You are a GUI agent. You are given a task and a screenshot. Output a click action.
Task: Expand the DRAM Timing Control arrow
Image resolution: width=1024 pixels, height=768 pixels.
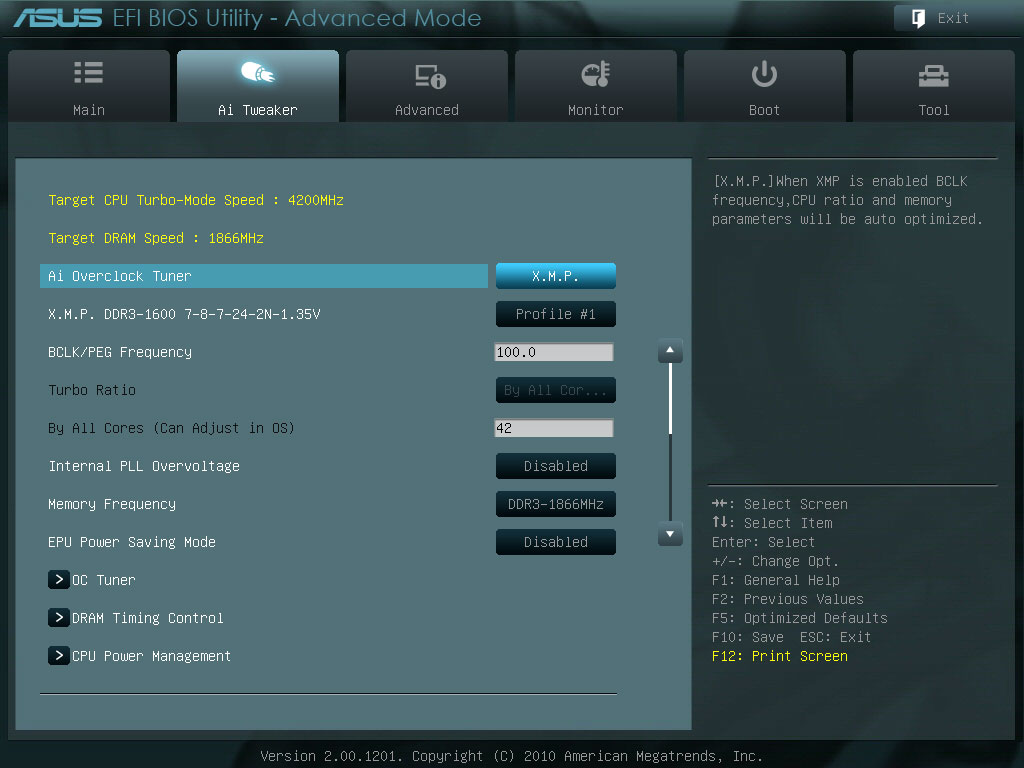click(59, 617)
